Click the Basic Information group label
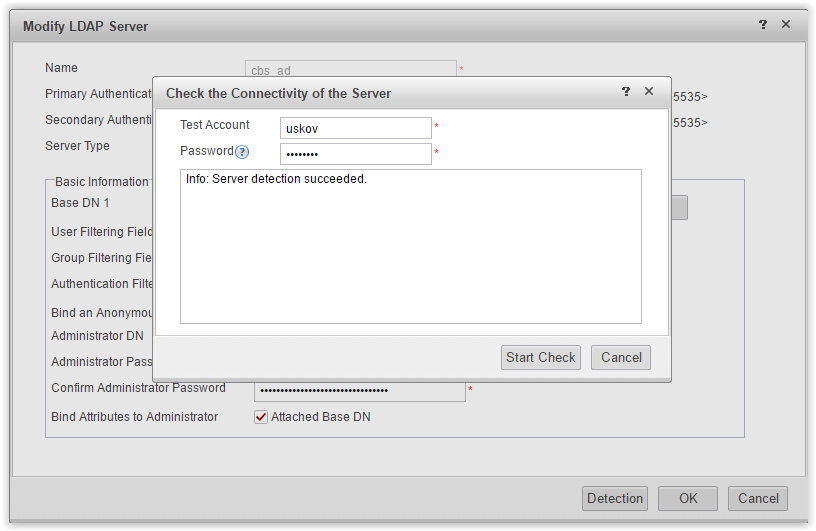The height and width of the screenshot is (531, 816). coord(102,182)
